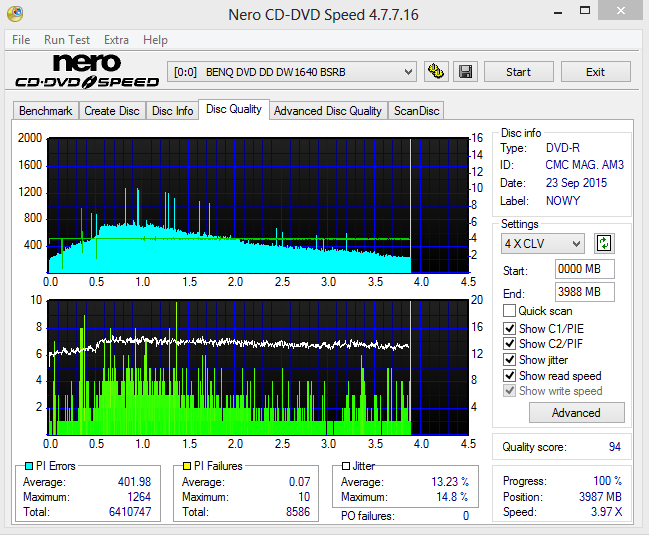This screenshot has height=535, width=649.
Task: Open the Run Test menu
Action: 67,40
